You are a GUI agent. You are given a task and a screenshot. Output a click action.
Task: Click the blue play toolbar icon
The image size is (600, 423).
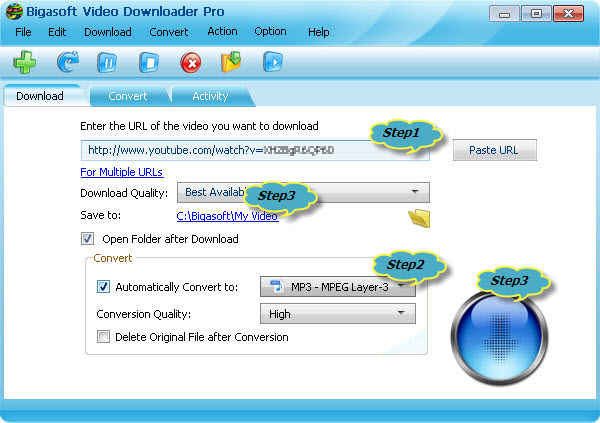point(273,62)
